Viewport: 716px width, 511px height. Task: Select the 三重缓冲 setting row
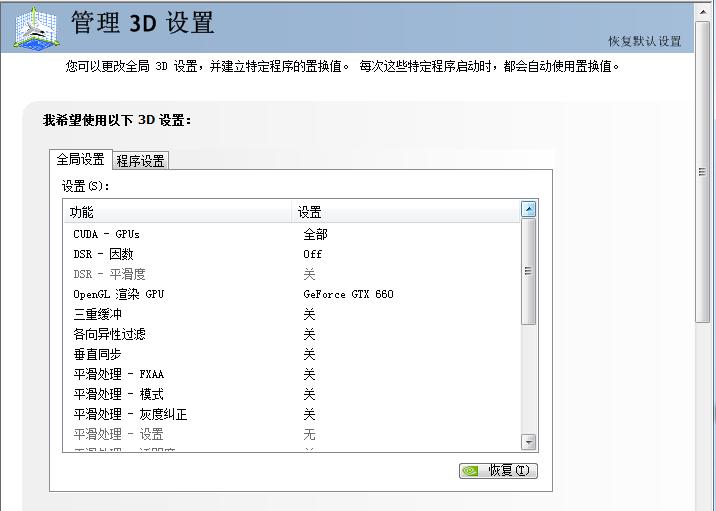97,314
